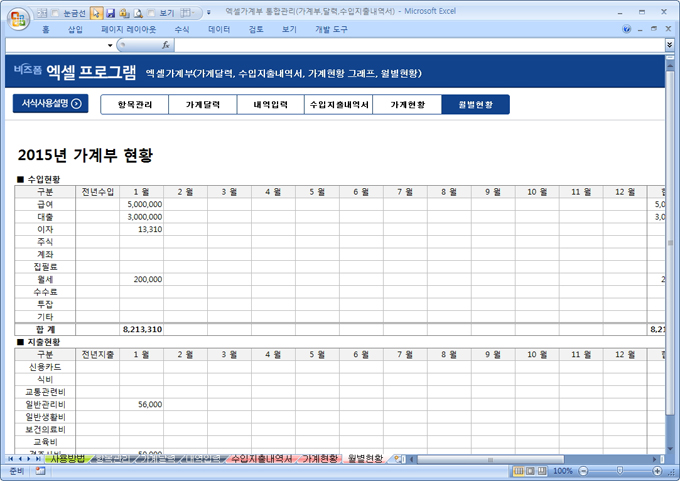Viewport: 680px width, 481px height.
Task: Select the 급여 1월 cell with 5,000,000
Action: [141, 203]
